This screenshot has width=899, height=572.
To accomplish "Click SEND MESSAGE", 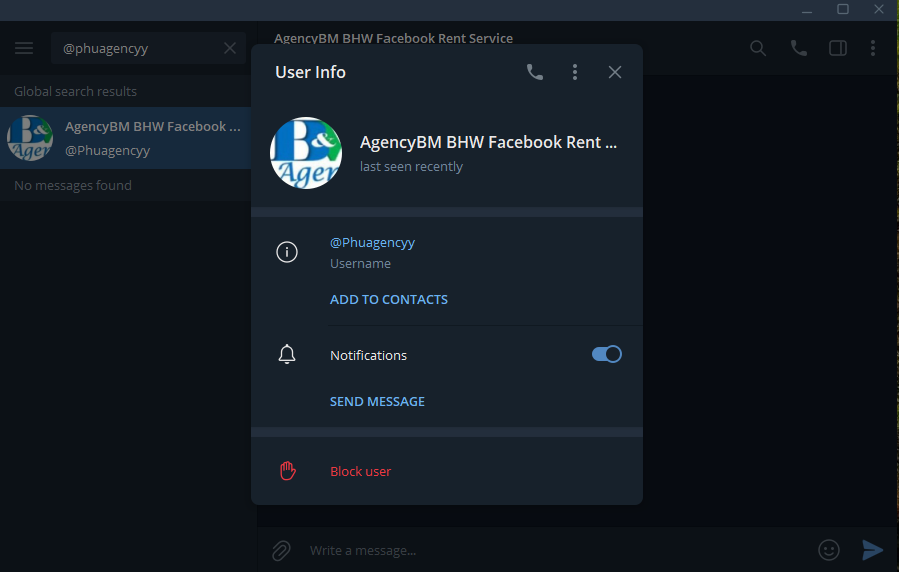I will click(x=377, y=402).
